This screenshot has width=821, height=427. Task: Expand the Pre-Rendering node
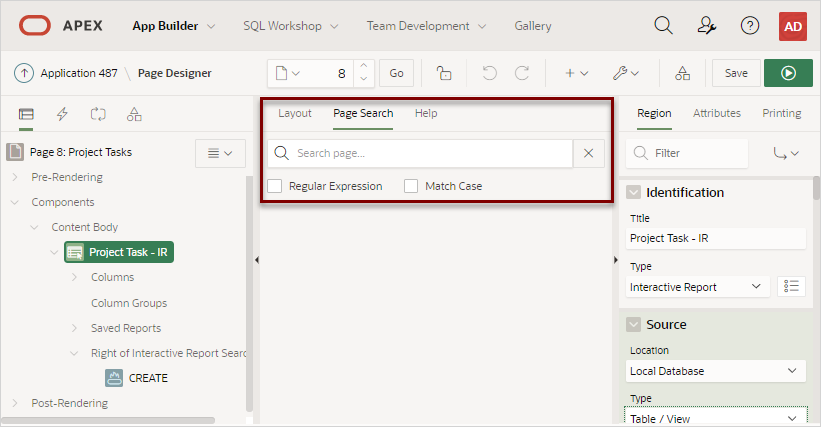pyautogui.click(x=15, y=177)
